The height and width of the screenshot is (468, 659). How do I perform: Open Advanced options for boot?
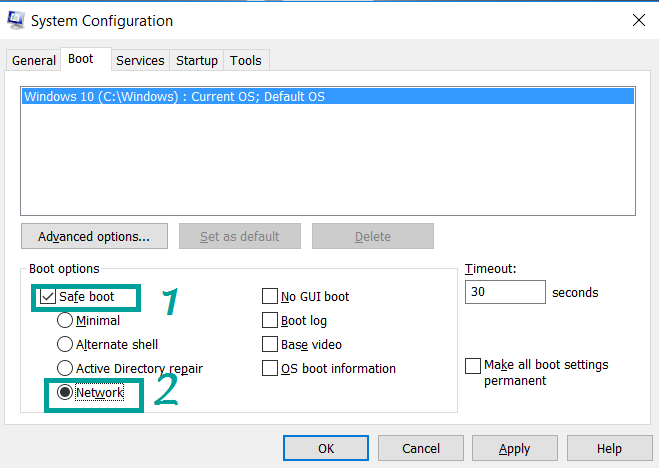click(x=94, y=237)
